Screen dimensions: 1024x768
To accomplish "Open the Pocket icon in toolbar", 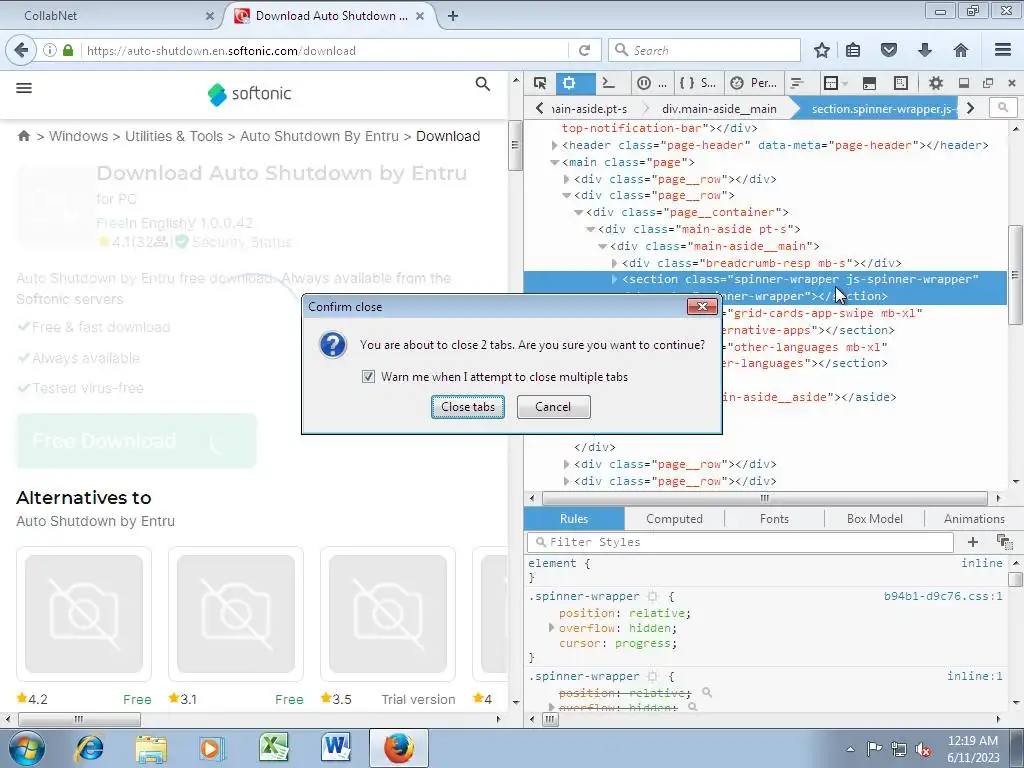I will (x=888, y=50).
